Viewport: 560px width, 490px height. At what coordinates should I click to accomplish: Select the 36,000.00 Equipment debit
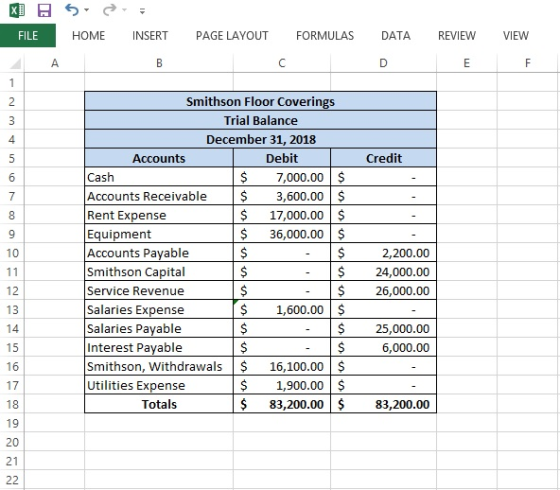282,234
